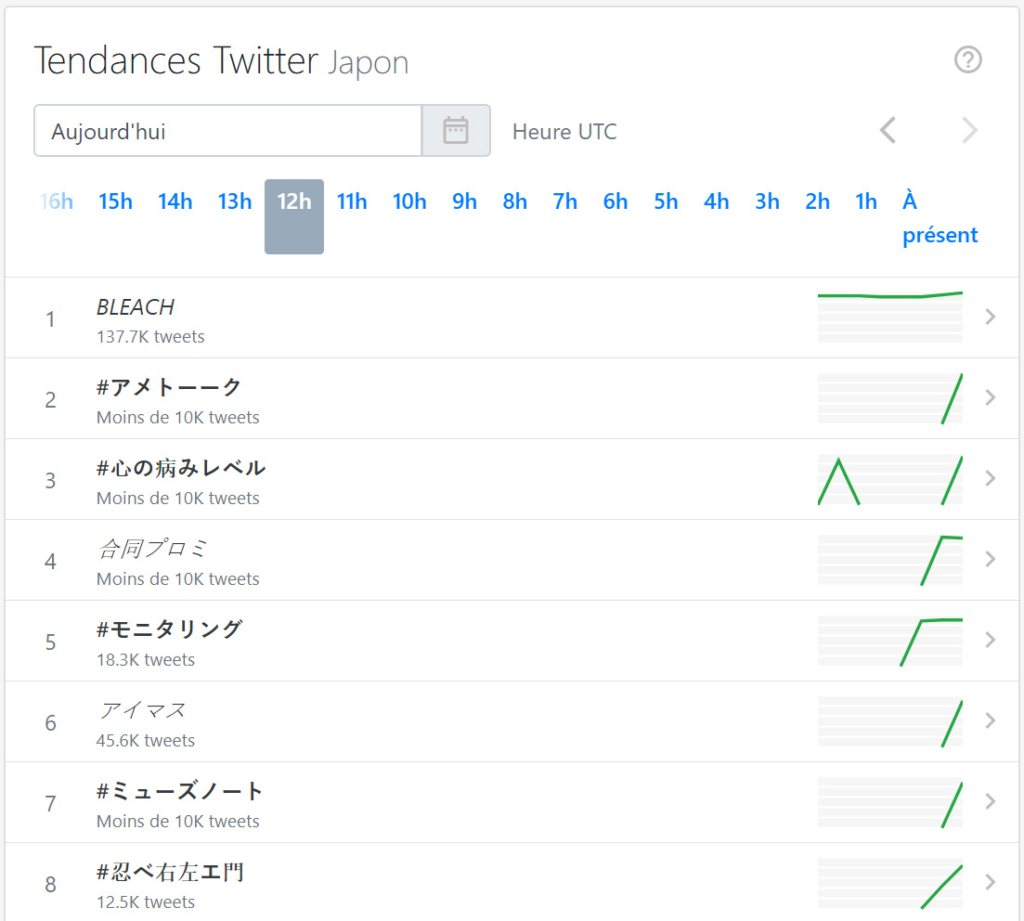Select the 15h time tab
This screenshot has width=1024, height=921.
115,201
